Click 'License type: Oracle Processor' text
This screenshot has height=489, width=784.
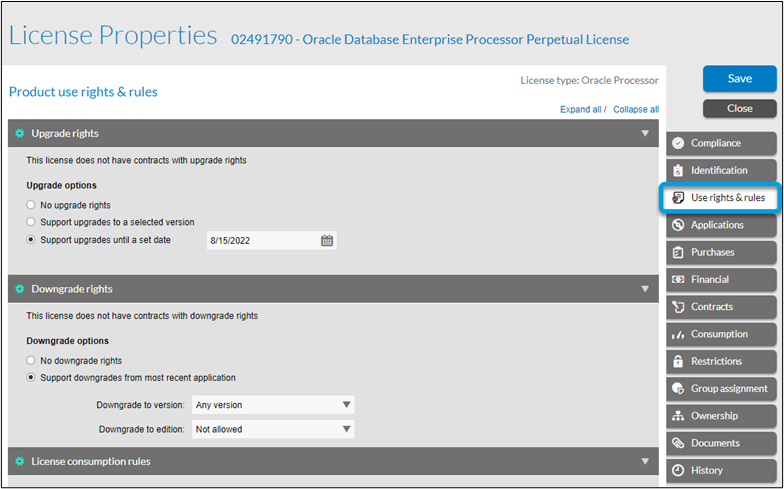[x=590, y=80]
